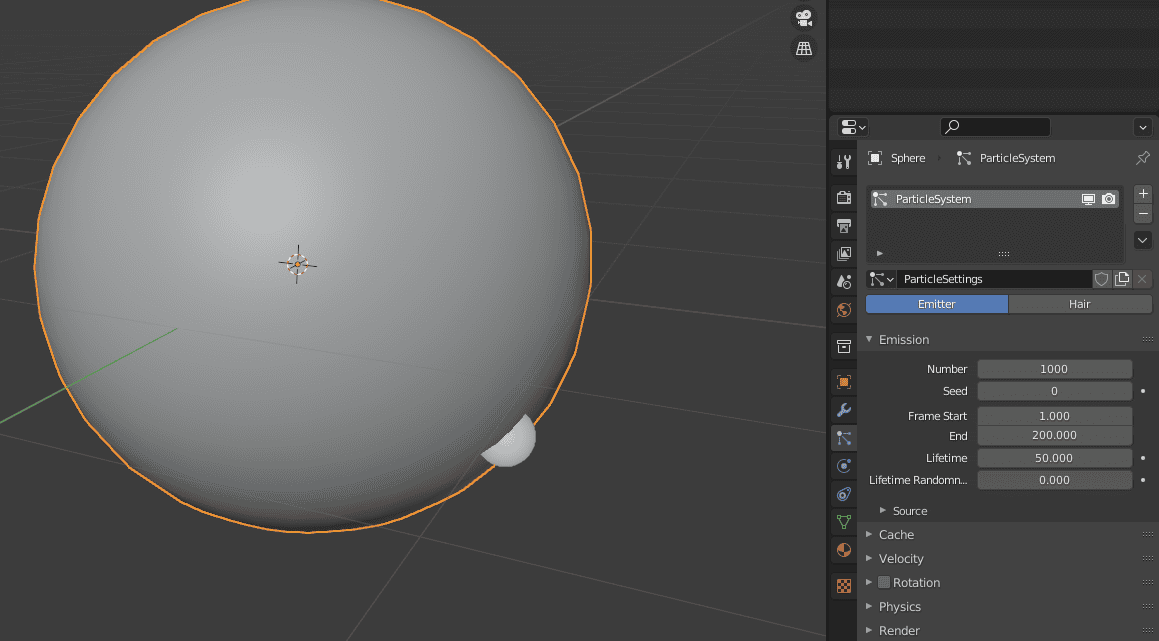Toggle ParticleSystem render visibility
Screen dimensions: 1159x641
pos(1108,198)
